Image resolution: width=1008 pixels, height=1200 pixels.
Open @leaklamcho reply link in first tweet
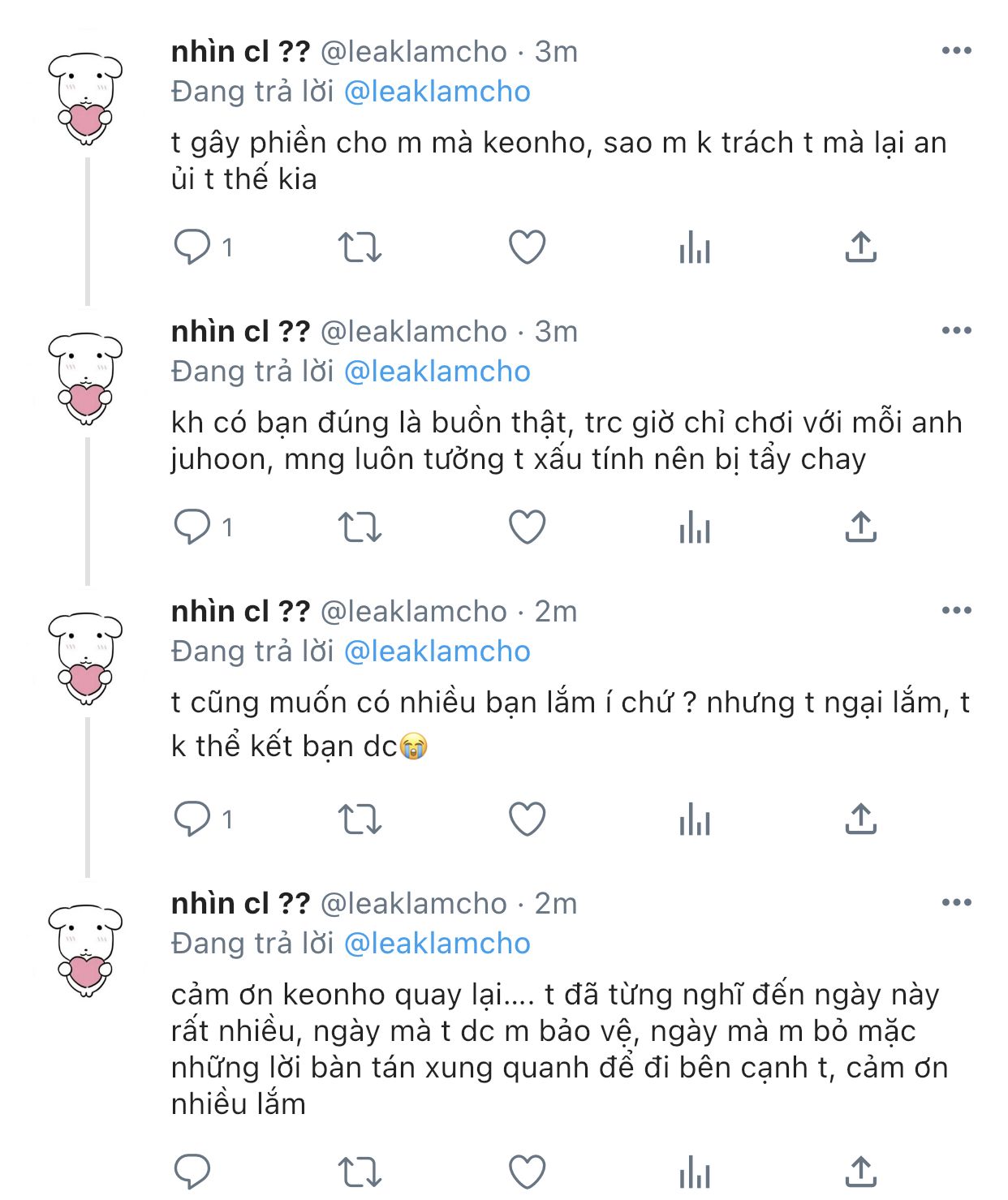click(437, 92)
